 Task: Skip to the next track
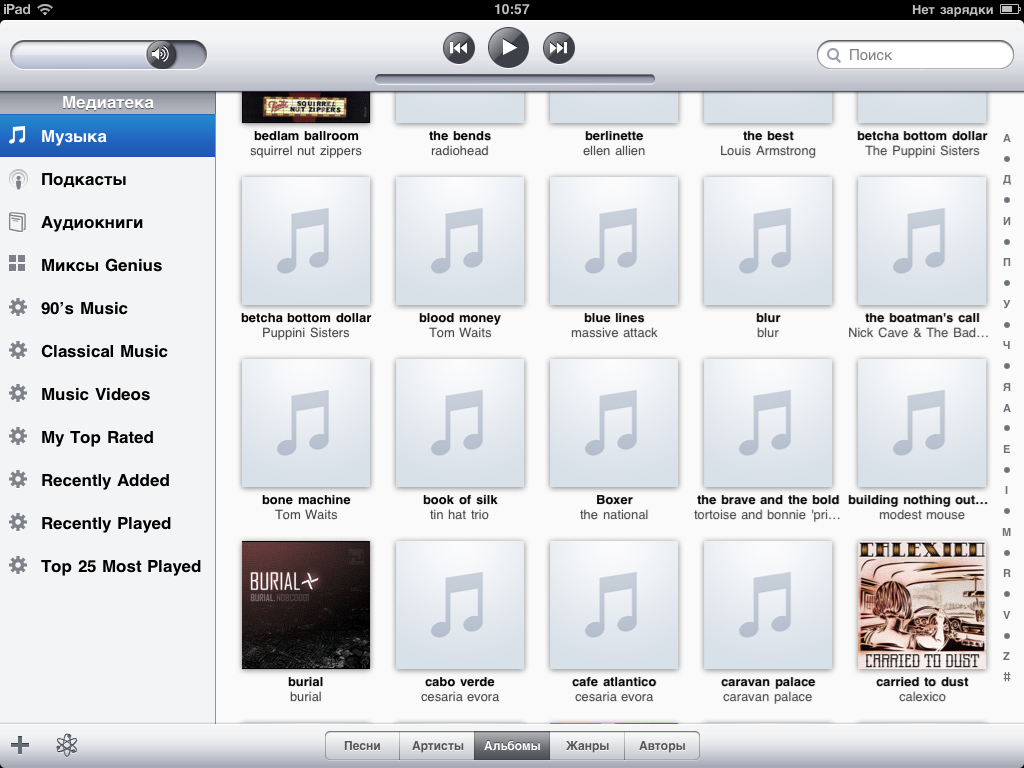click(559, 47)
